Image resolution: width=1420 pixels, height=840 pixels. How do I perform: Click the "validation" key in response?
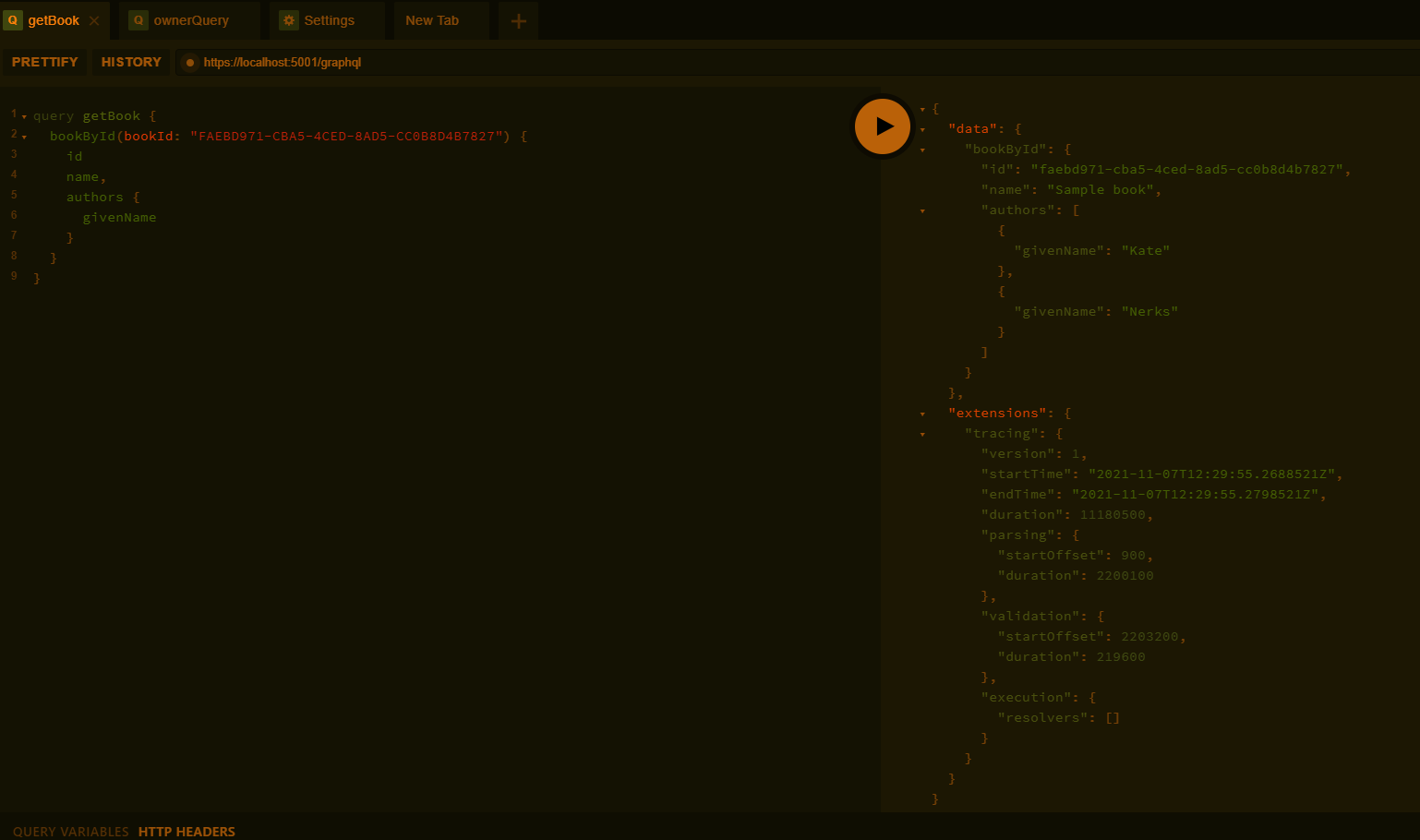click(x=1030, y=616)
